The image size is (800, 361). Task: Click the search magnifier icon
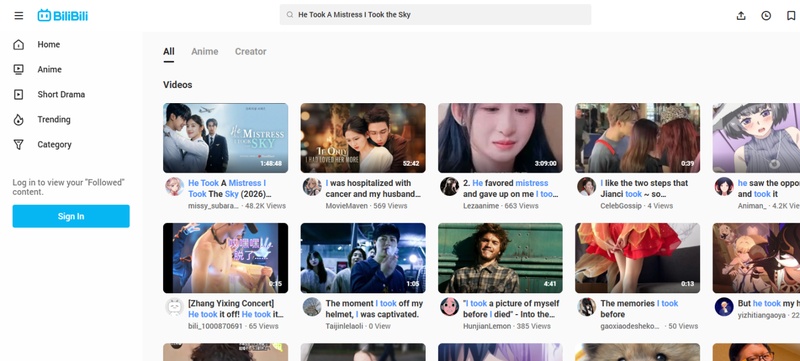point(290,15)
